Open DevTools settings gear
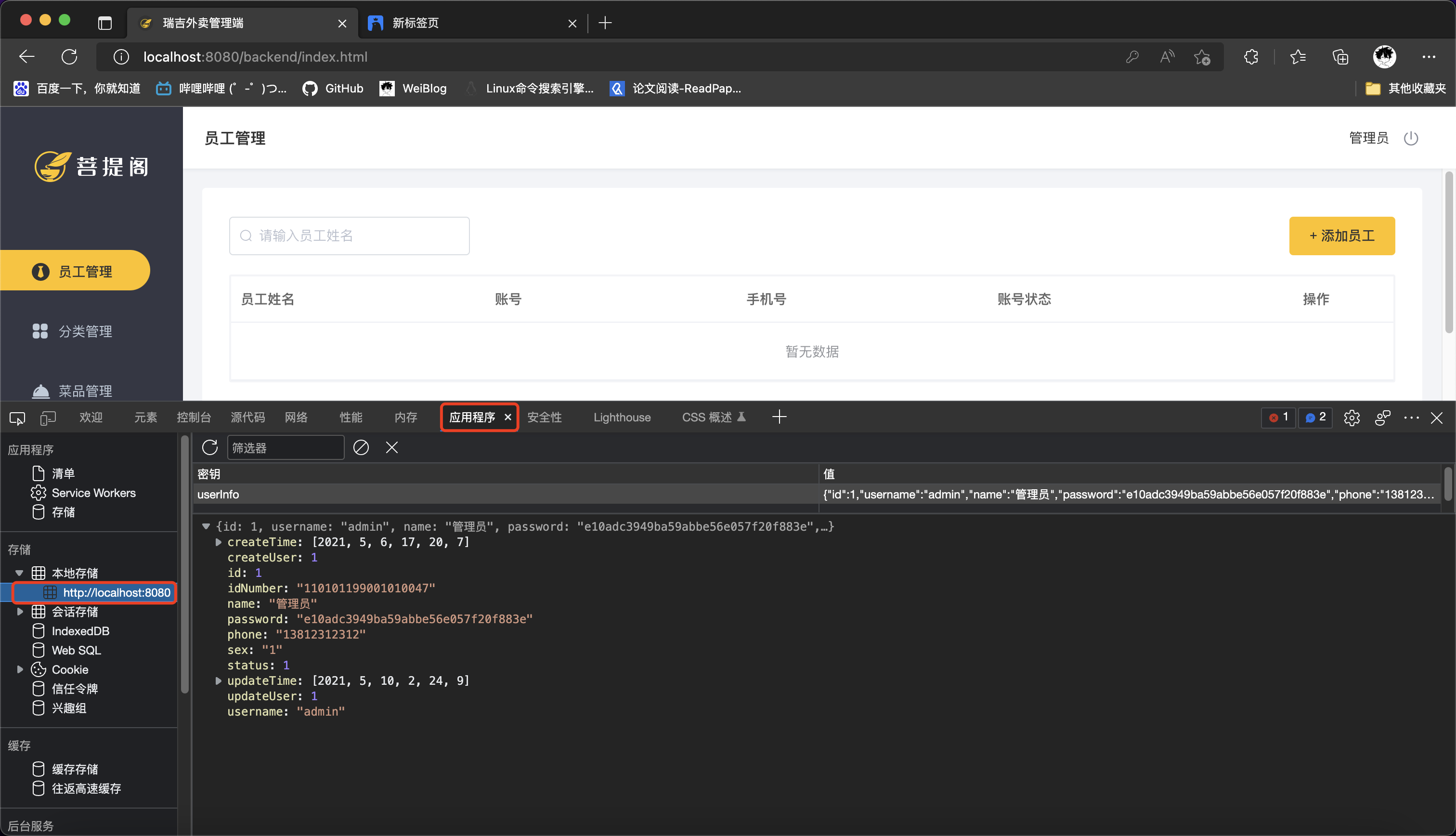The image size is (1456, 836). click(x=1351, y=418)
